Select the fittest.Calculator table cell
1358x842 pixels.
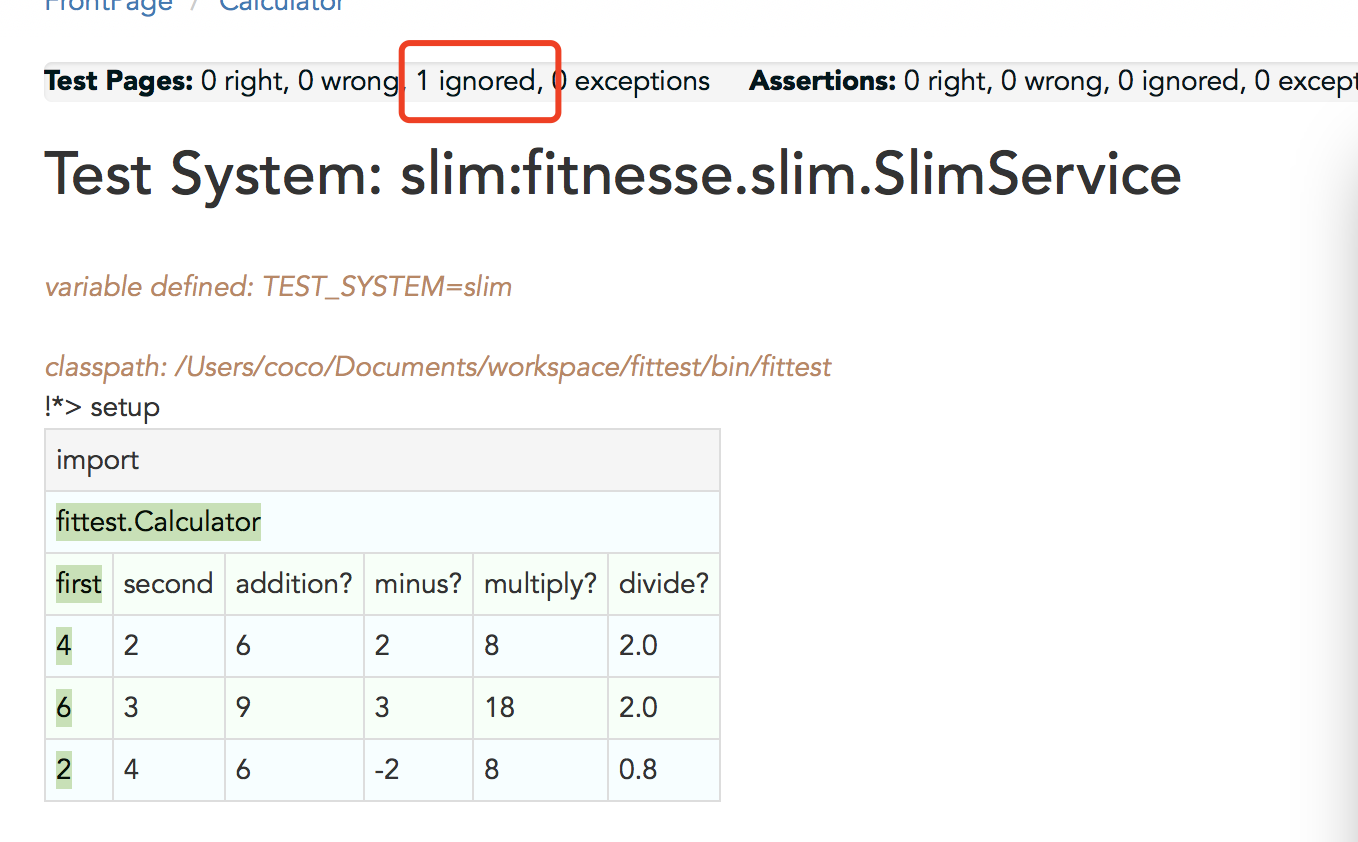[382, 522]
